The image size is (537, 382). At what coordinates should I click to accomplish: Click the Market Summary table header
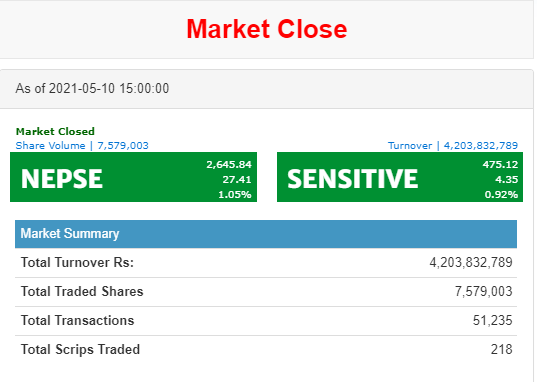pos(266,234)
